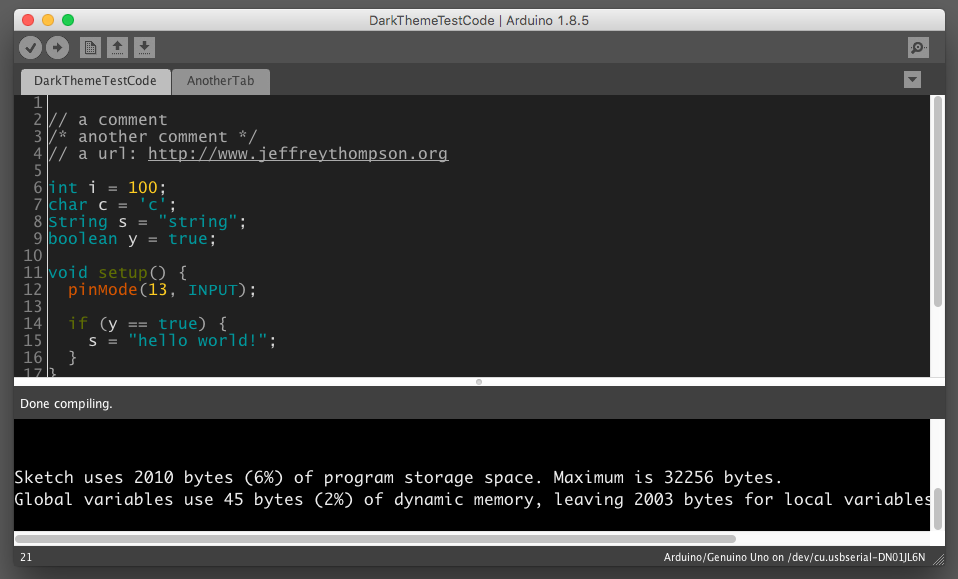Place cursor on the pinMode line

click(162, 290)
